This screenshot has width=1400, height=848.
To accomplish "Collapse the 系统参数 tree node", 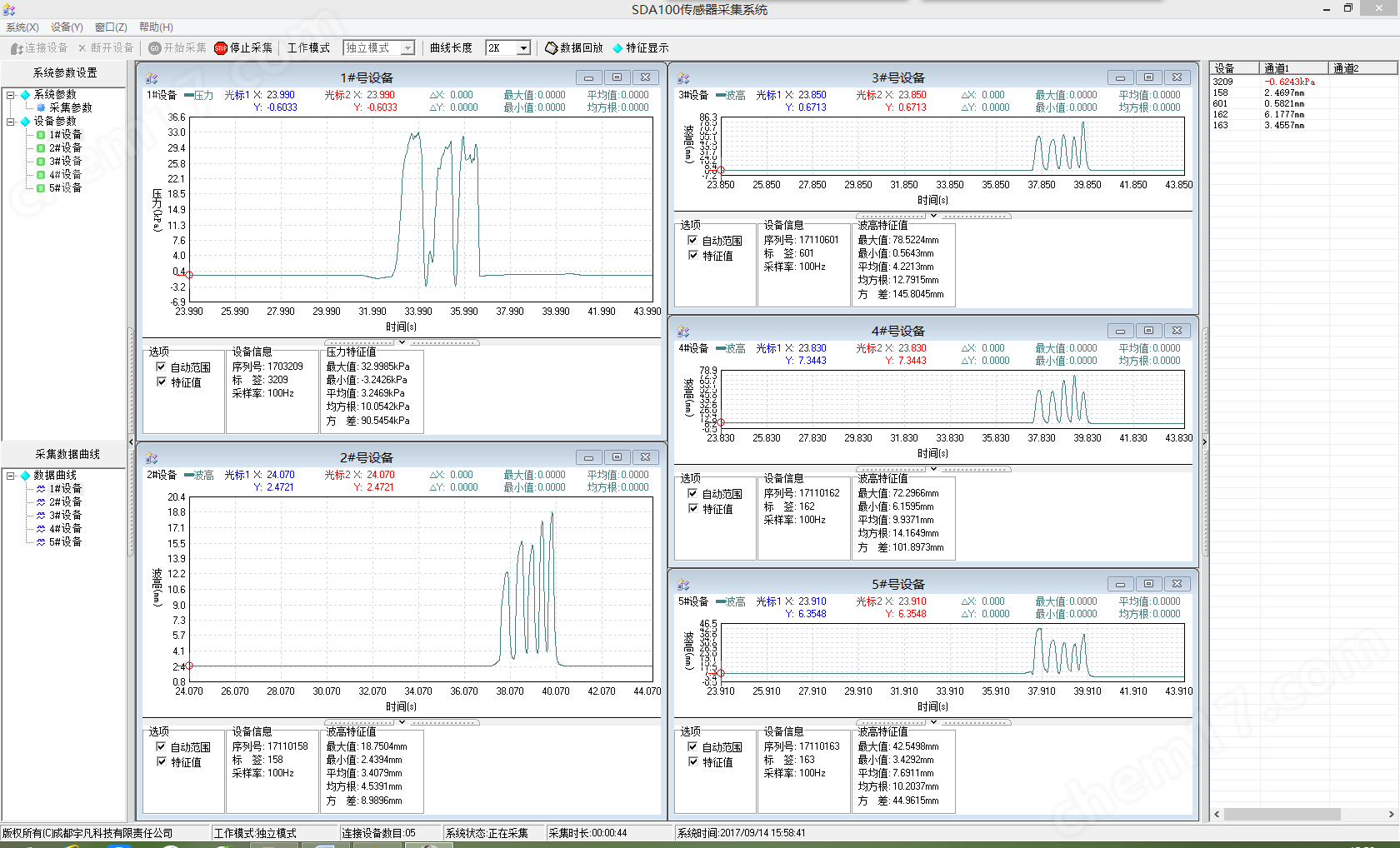I will tap(11, 95).
